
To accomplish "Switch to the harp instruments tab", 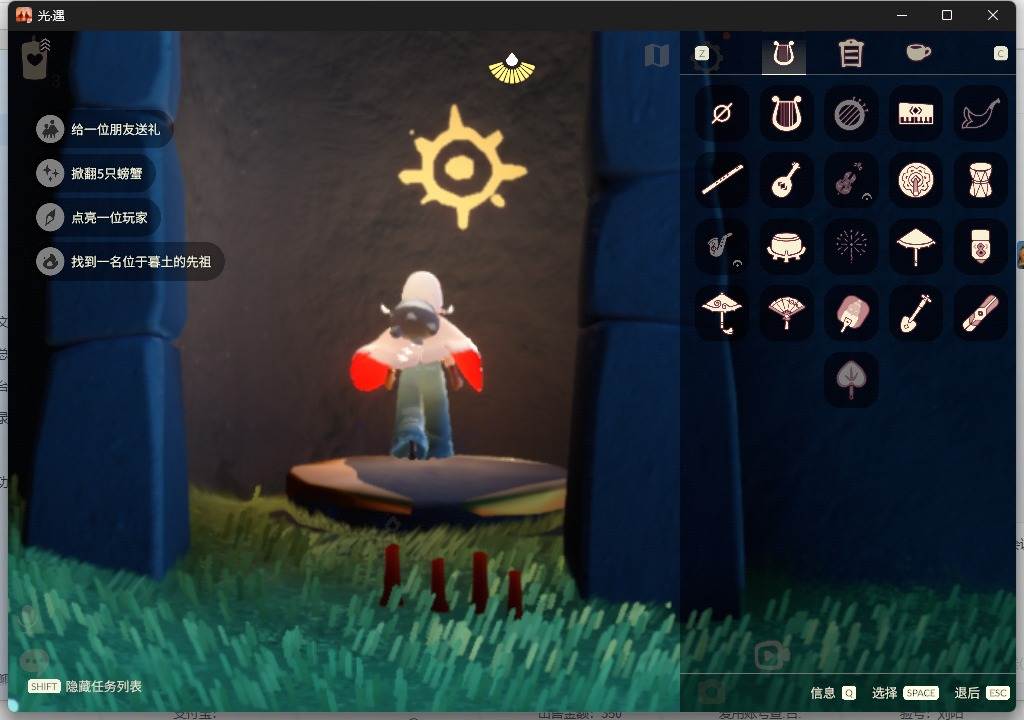I will [784, 54].
